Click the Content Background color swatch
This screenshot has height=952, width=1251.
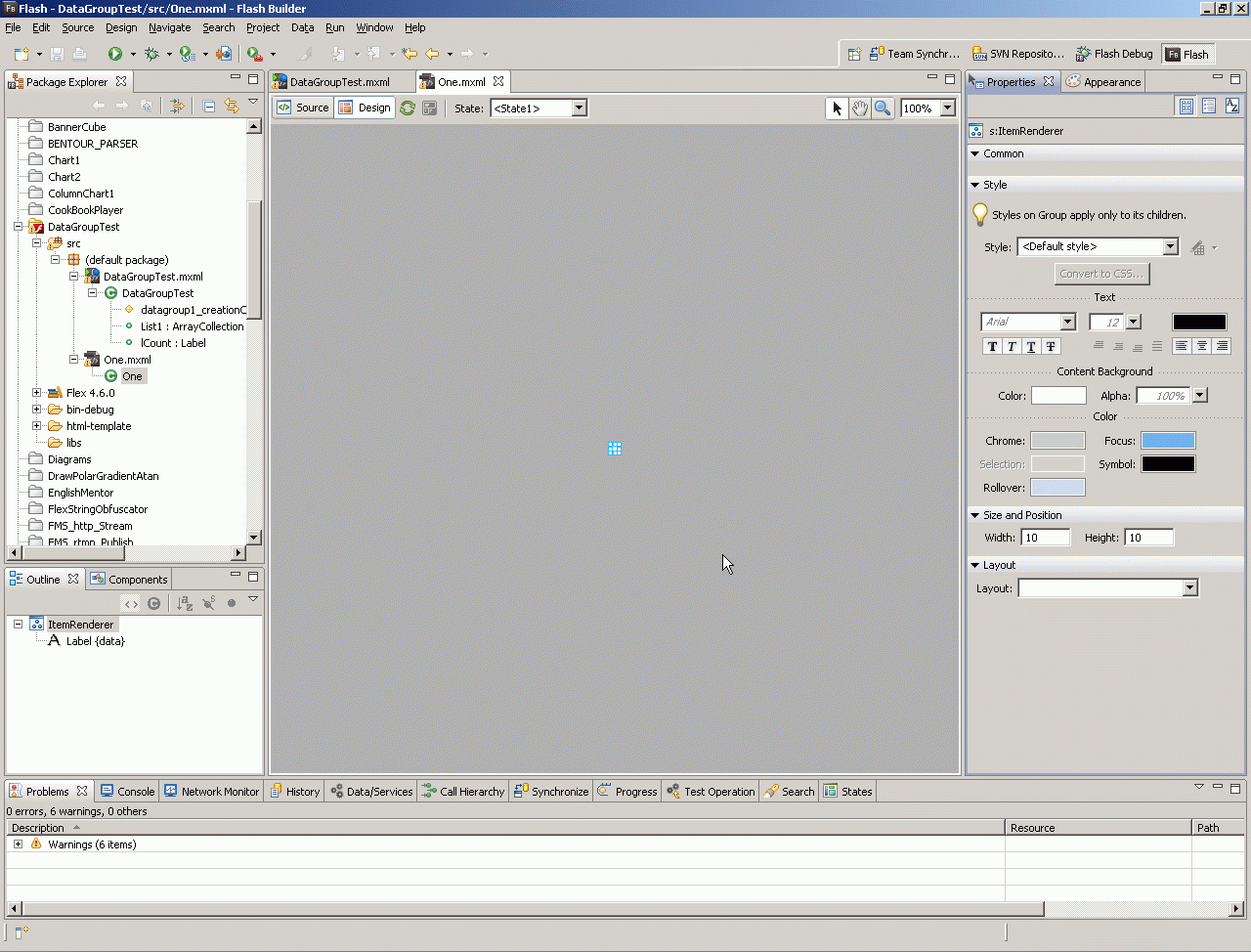(x=1058, y=396)
